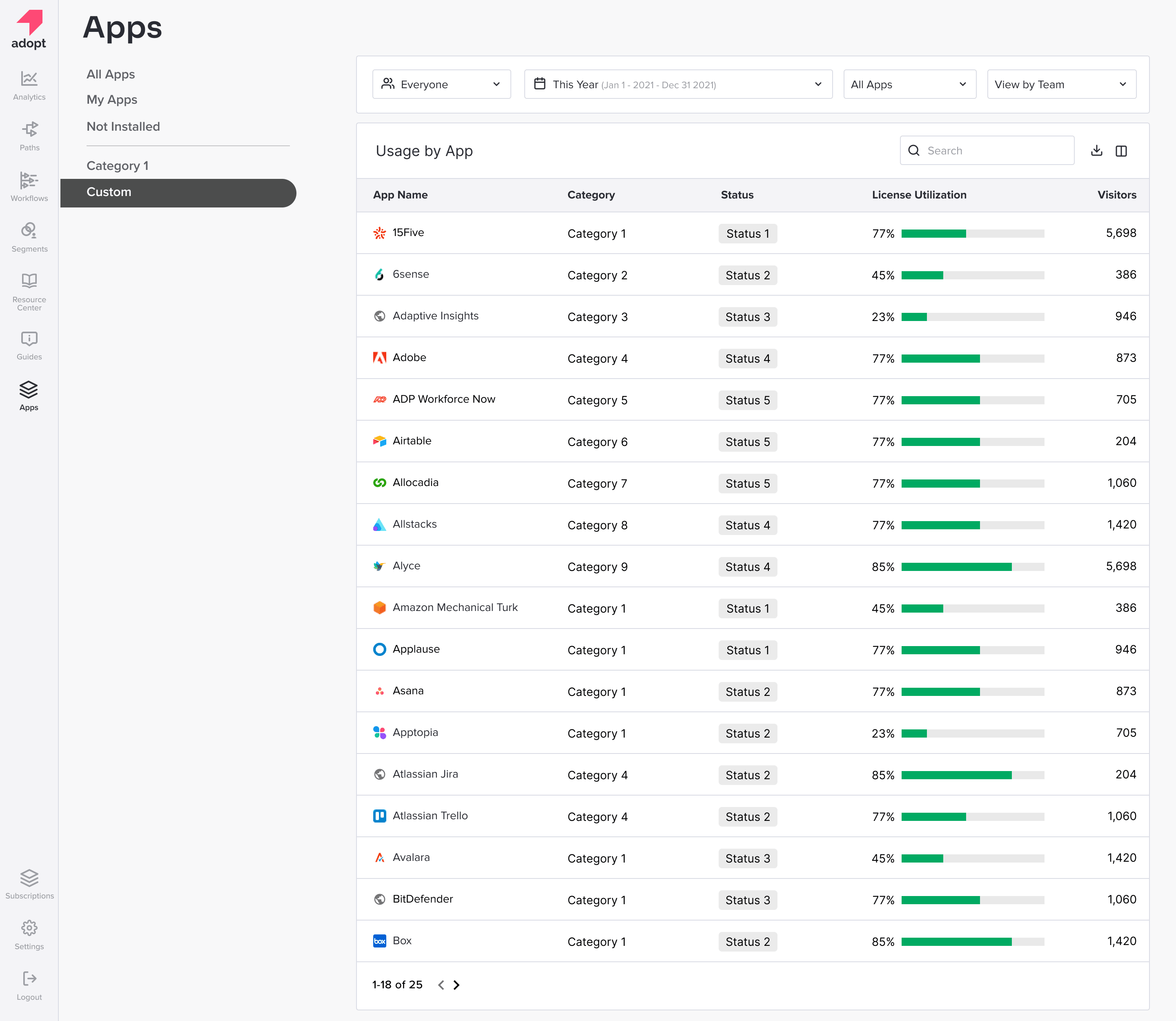Click Category 2 cell for 6sense
1176x1021 pixels.
point(597,275)
